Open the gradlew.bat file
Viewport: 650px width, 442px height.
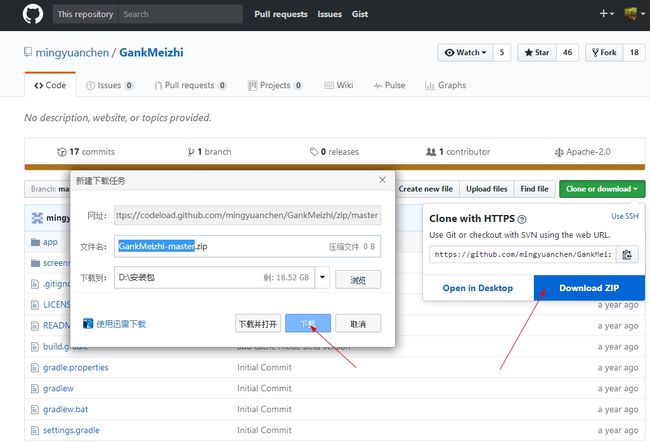(x=65, y=409)
